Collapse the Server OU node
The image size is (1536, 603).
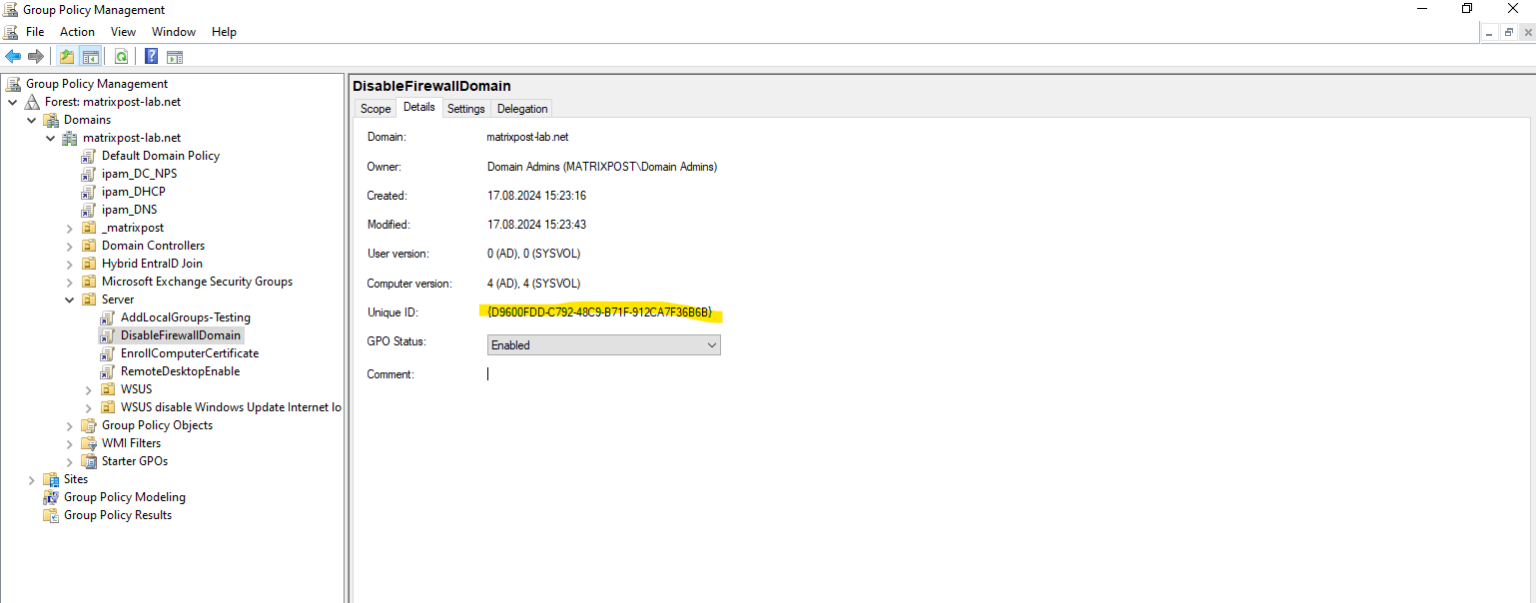70,300
